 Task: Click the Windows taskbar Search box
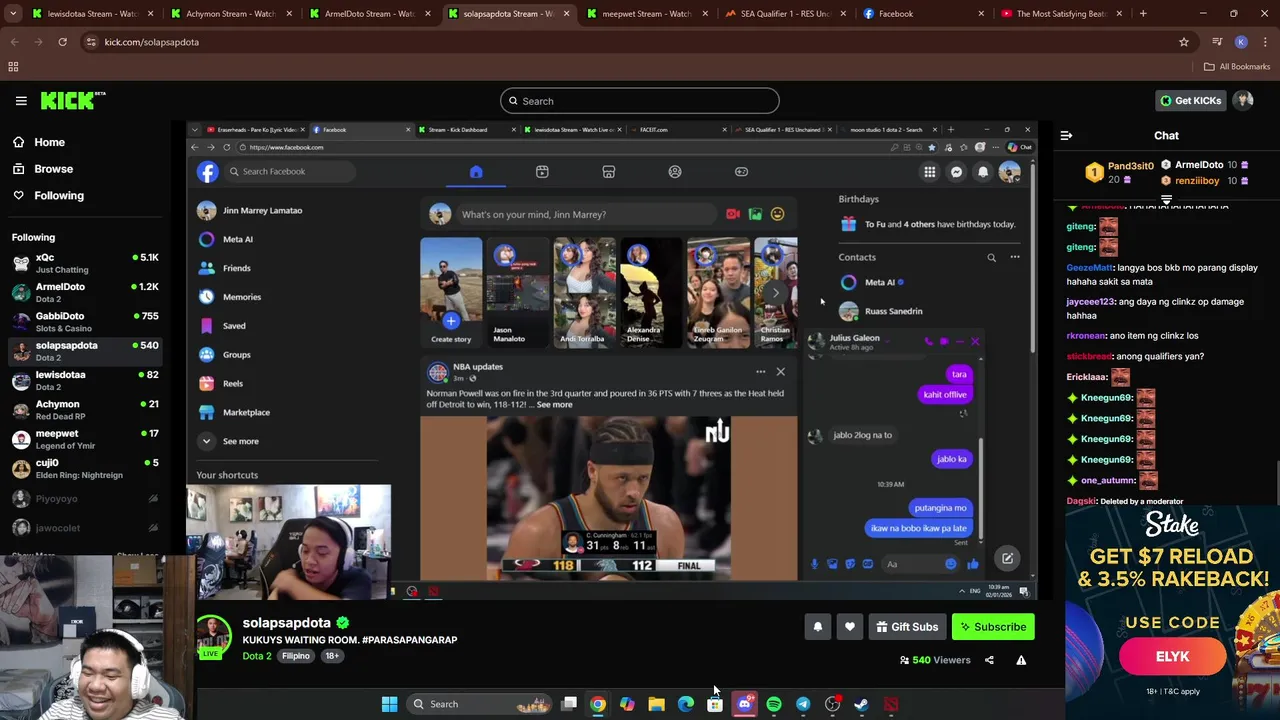(481, 704)
